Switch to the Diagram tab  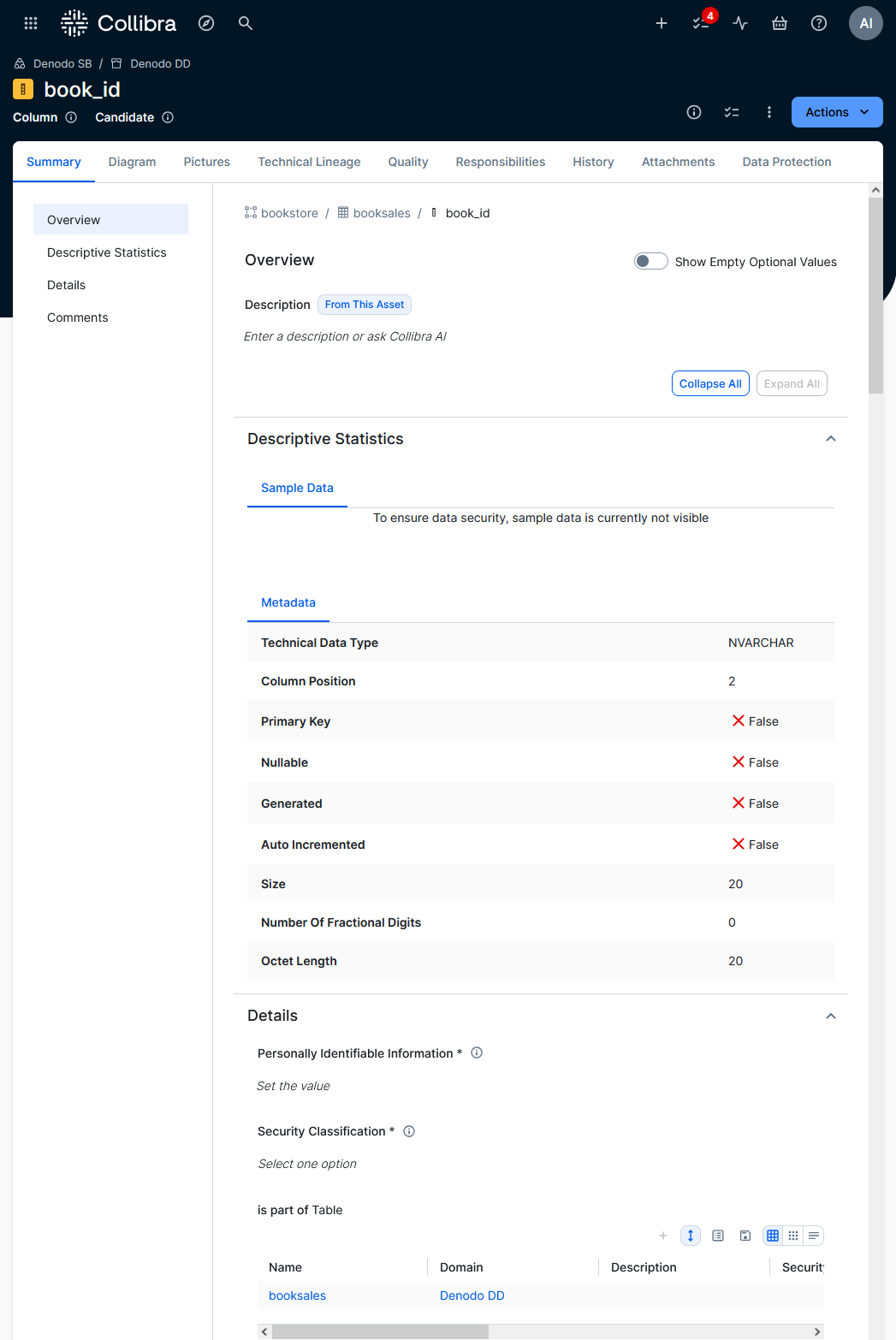click(x=132, y=162)
